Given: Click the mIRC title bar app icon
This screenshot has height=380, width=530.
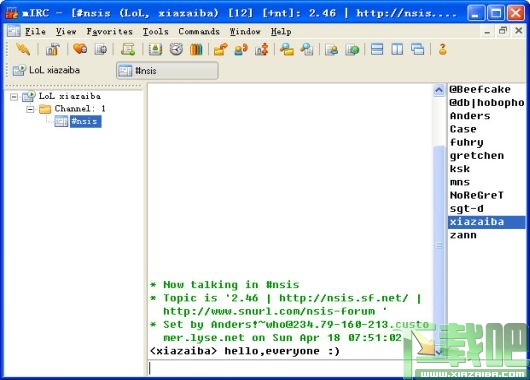Looking at the screenshot, I should pos(11,13).
